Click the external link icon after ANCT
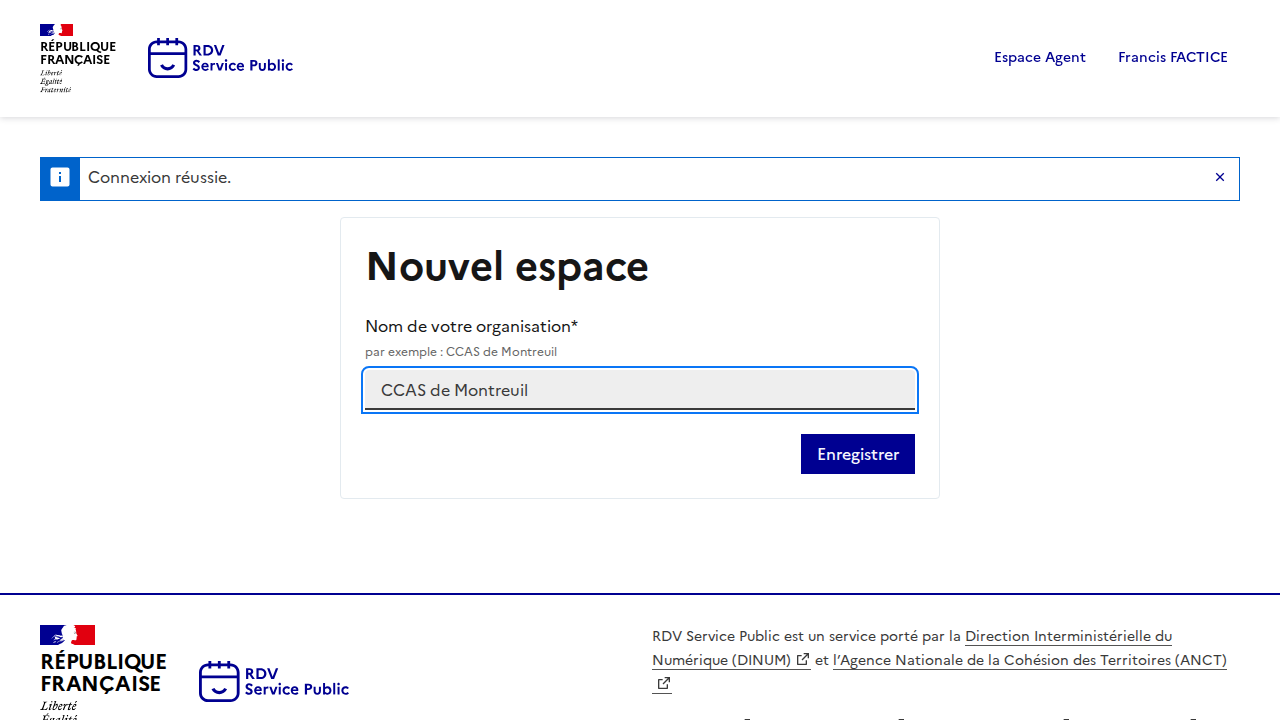1280x720 pixels. point(663,684)
